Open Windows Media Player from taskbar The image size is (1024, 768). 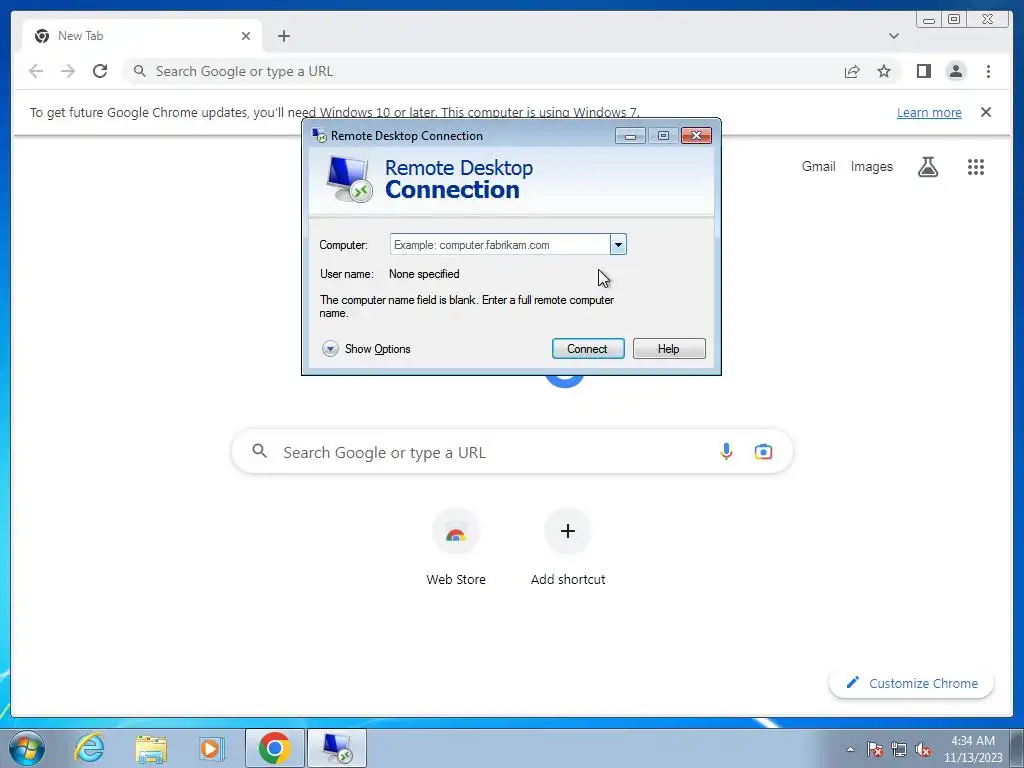tap(211, 748)
